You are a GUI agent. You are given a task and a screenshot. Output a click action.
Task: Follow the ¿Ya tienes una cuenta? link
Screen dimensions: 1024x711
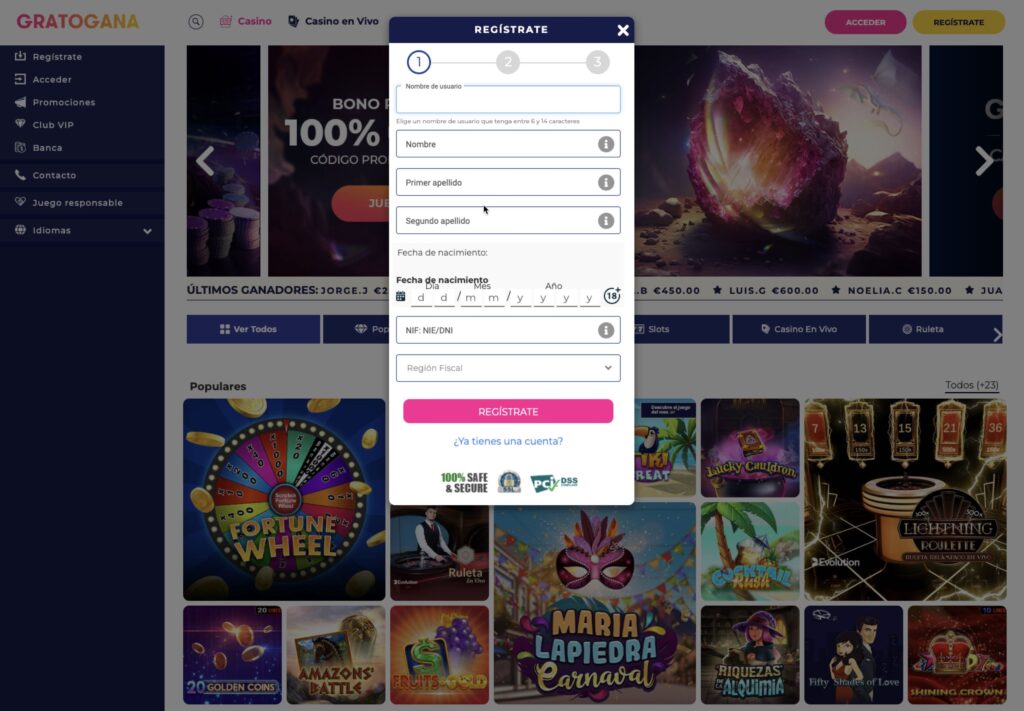(x=508, y=441)
